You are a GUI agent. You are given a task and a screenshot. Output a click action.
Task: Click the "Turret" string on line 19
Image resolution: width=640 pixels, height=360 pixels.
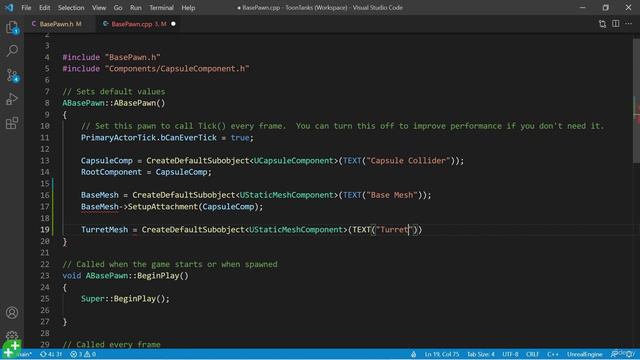point(394,230)
